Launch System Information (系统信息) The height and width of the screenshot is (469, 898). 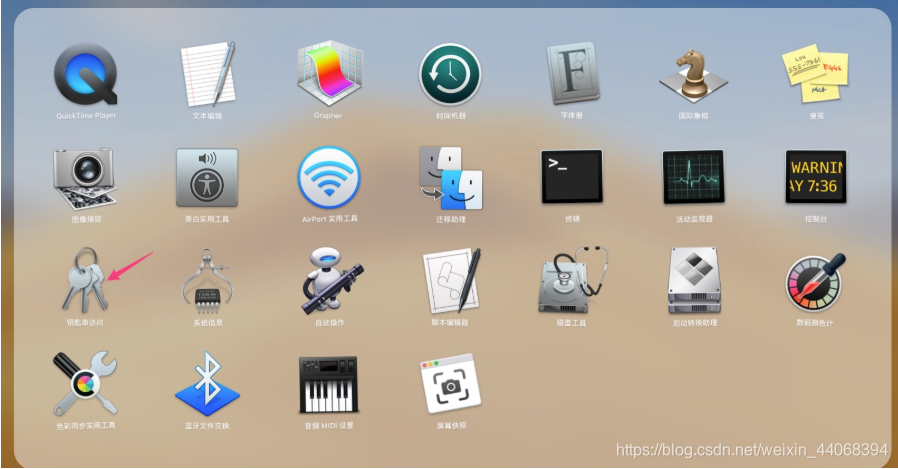click(x=207, y=281)
